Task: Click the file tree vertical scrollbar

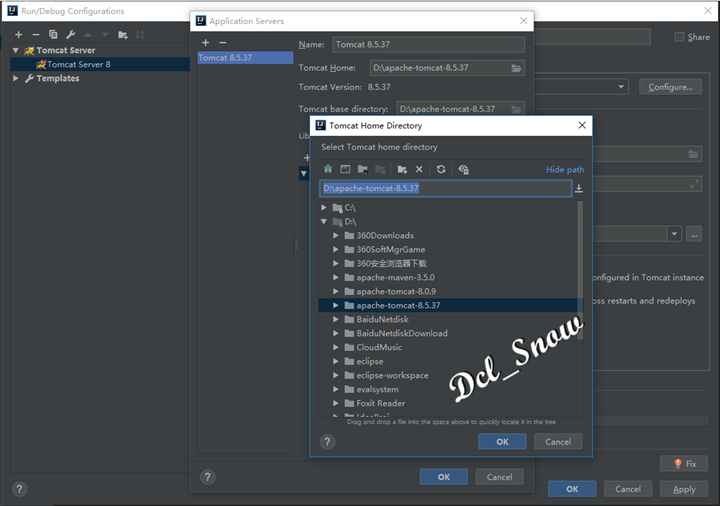Action: 580,270
